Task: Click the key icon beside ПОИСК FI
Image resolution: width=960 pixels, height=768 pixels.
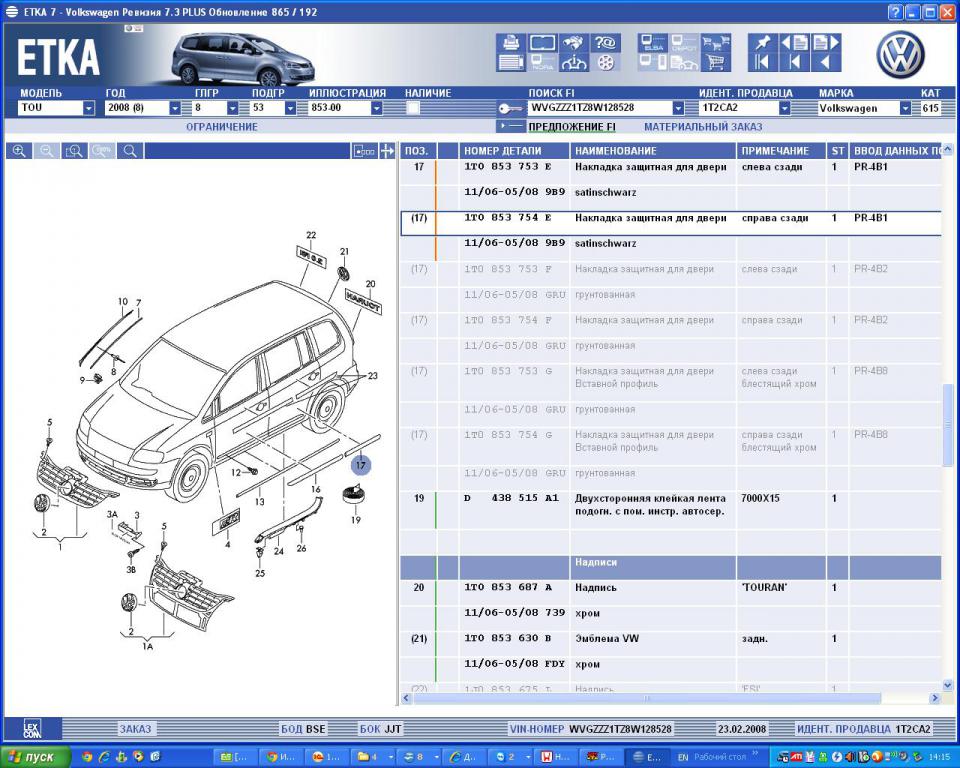Action: [509, 109]
